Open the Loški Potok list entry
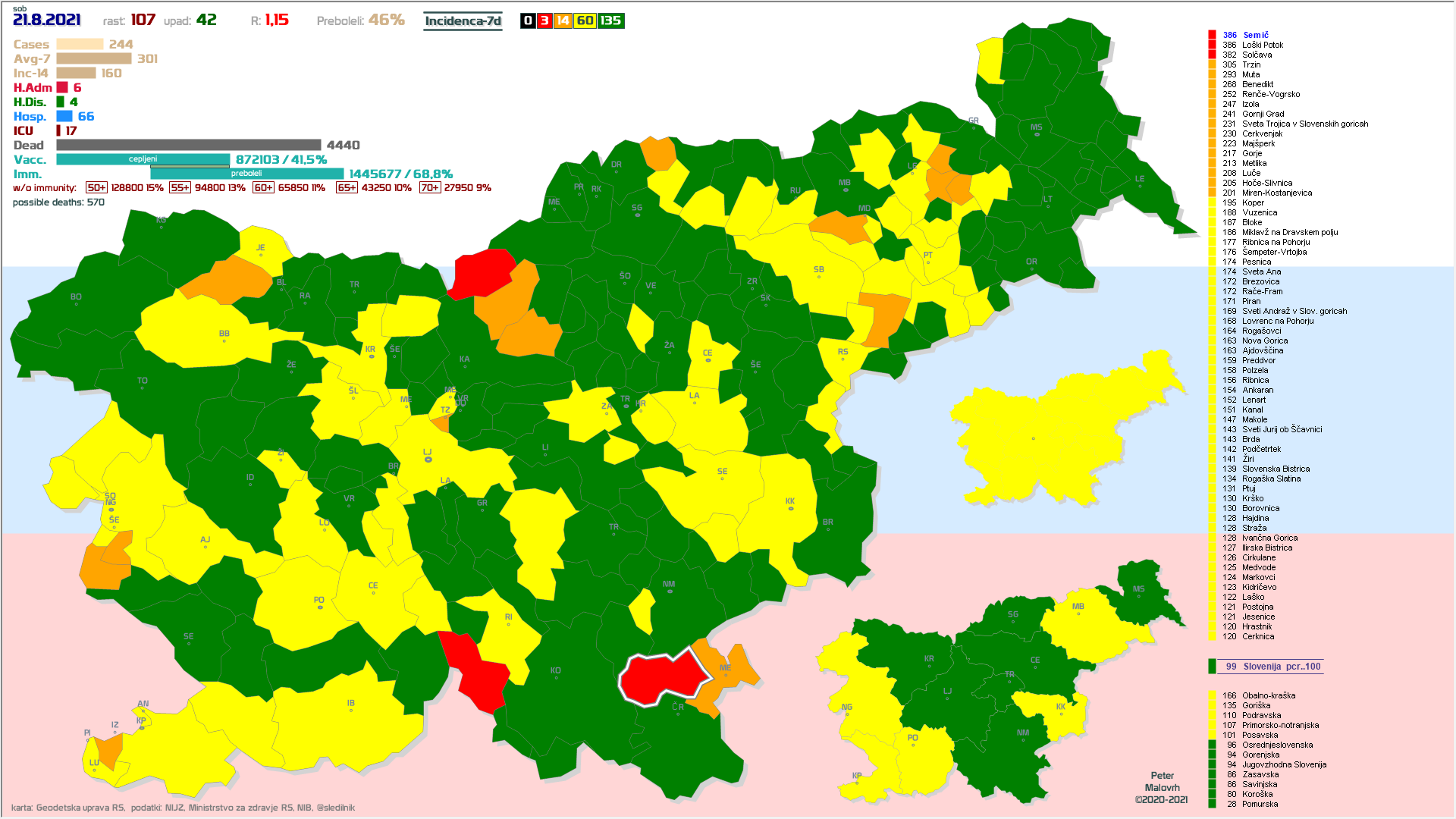The height and width of the screenshot is (819, 1456). pos(1262,45)
